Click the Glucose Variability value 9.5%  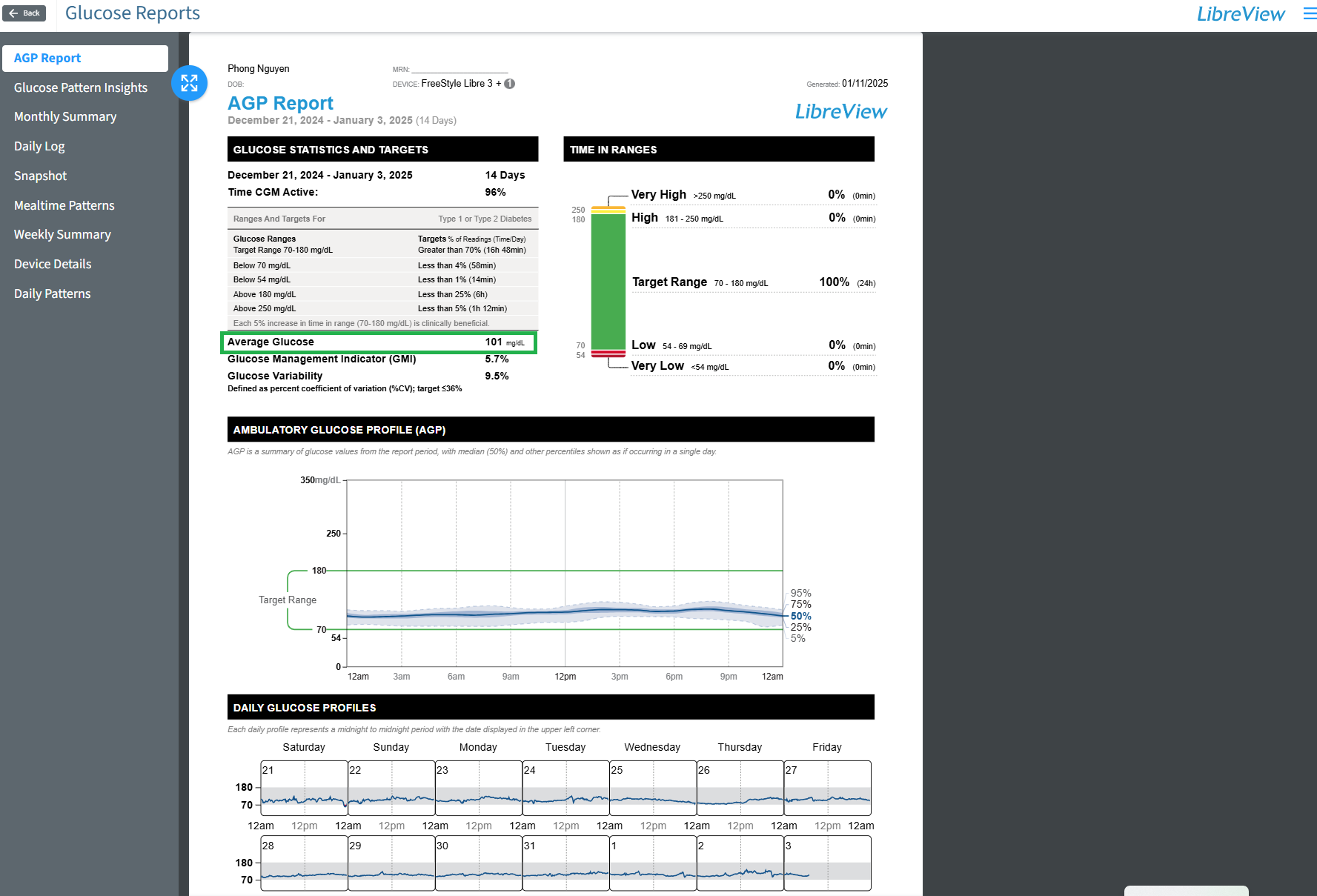[497, 376]
